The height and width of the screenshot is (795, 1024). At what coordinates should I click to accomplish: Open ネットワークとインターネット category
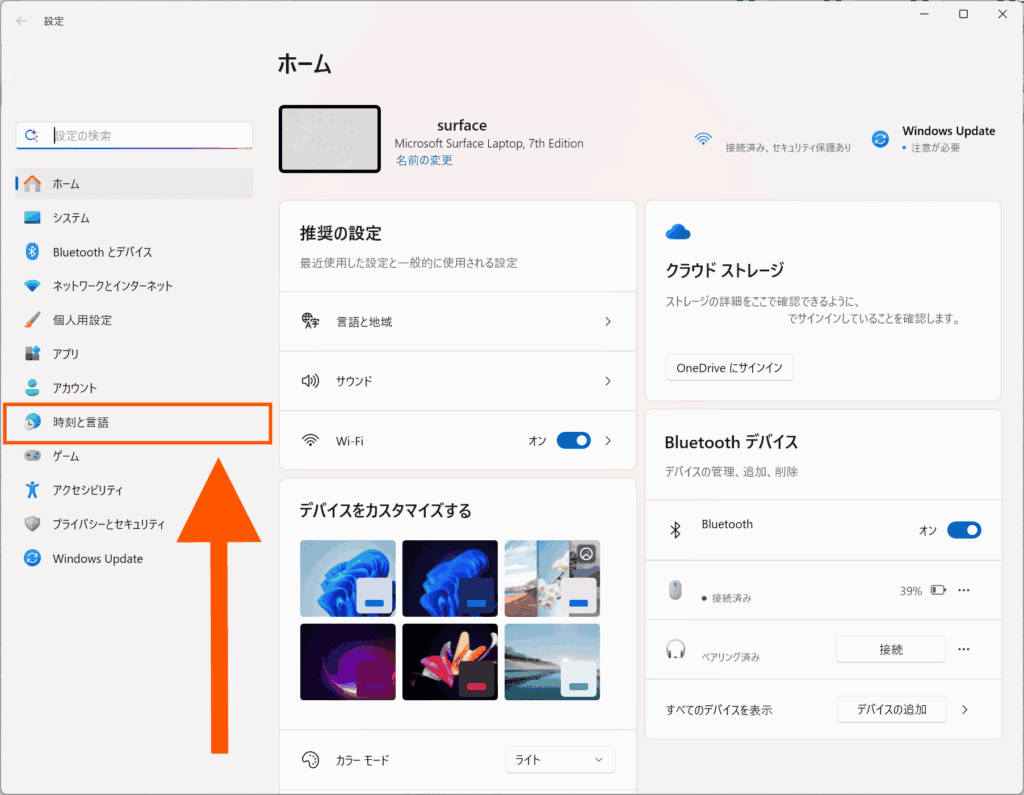pos(135,285)
